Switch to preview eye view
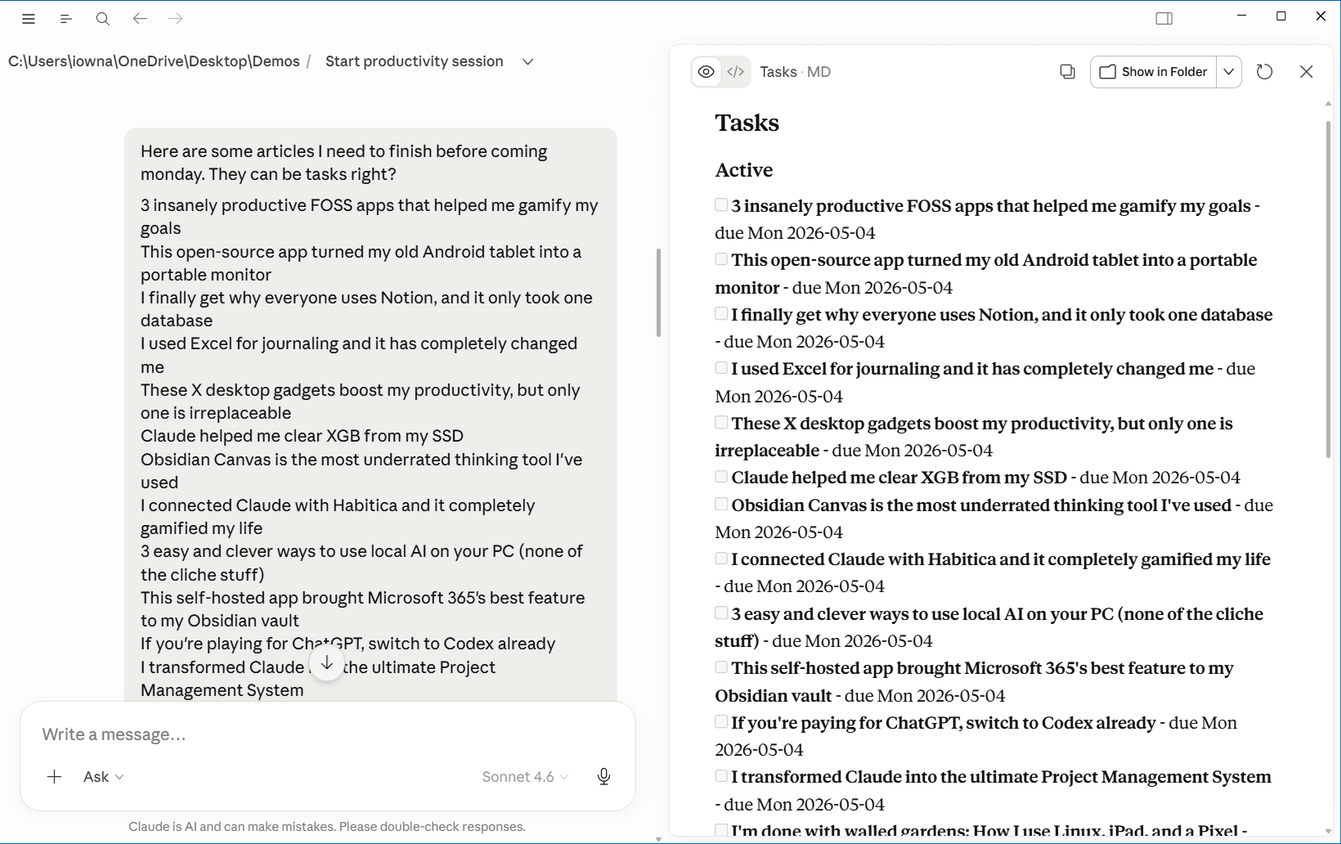This screenshot has width=1341, height=844. click(706, 72)
